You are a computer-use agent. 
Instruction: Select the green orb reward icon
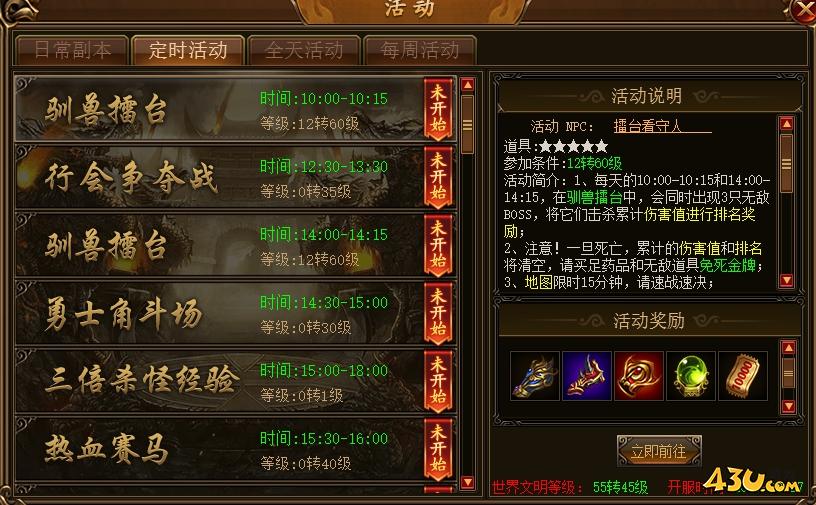[691, 375]
